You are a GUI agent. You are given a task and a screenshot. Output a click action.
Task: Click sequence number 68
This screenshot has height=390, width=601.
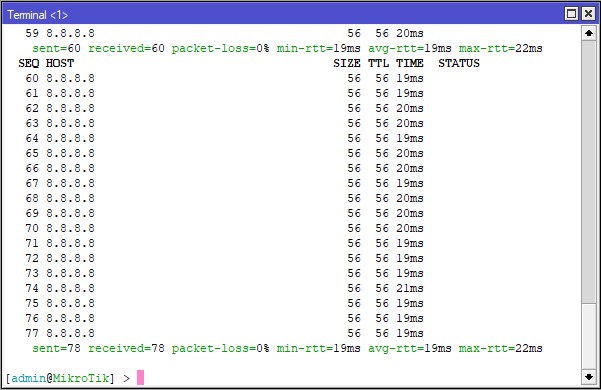[x=32, y=198]
